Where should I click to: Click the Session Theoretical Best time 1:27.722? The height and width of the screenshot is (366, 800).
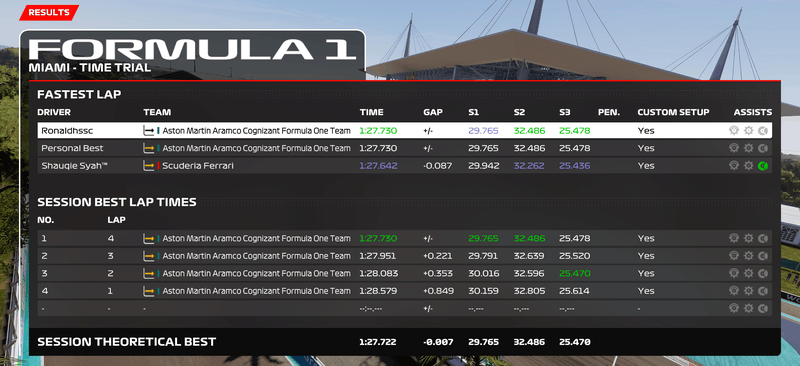[378, 342]
